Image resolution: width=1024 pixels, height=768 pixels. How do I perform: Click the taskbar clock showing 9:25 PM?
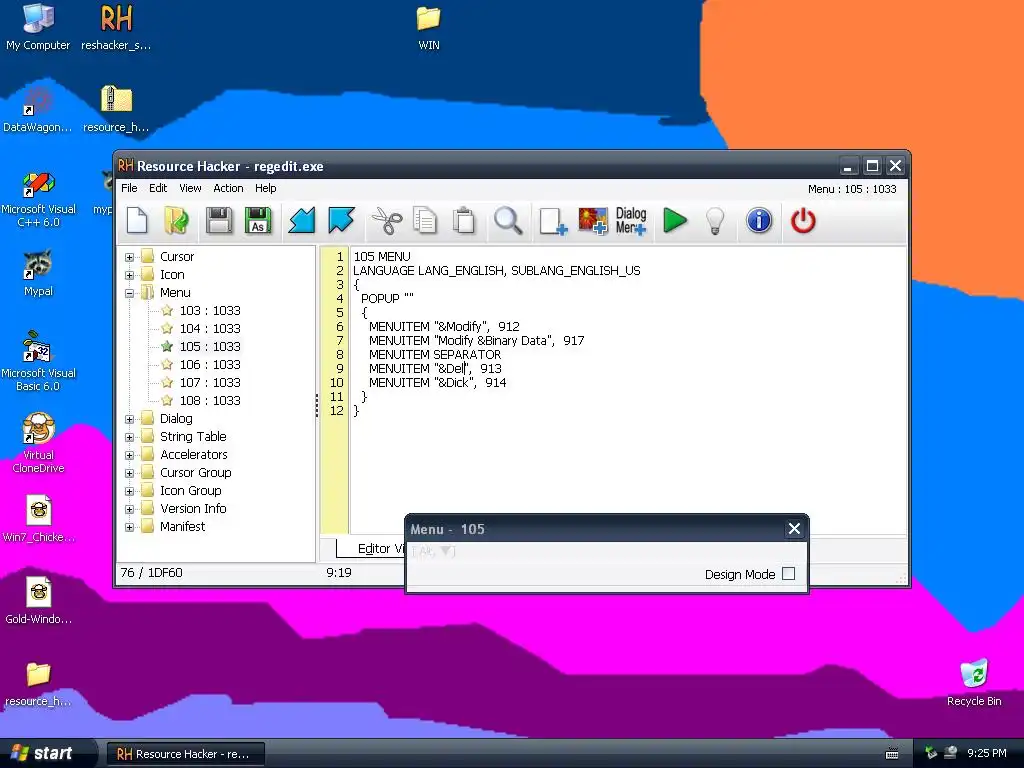point(986,753)
